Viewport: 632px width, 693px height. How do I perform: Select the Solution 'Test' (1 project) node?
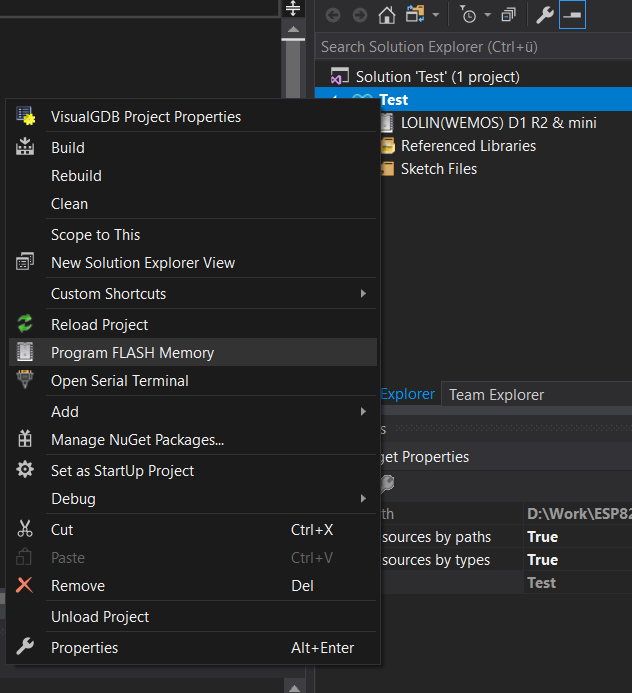pos(438,77)
